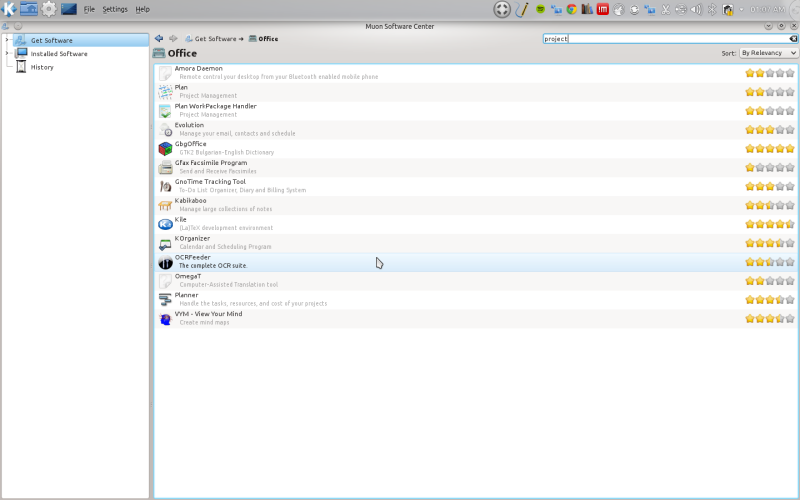Click the GbgOffice cube icon
Screen dimensions: 800x500
click(x=165, y=149)
